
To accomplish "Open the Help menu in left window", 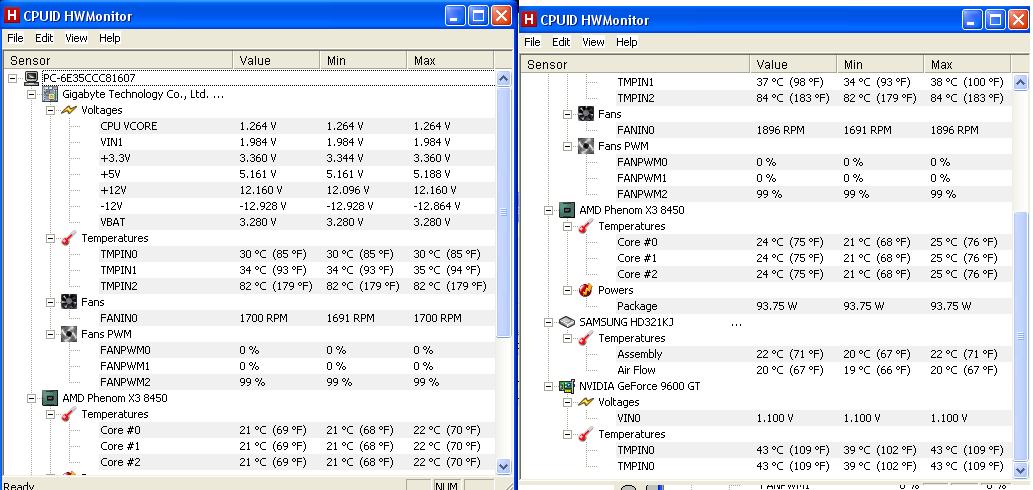I will point(110,38).
